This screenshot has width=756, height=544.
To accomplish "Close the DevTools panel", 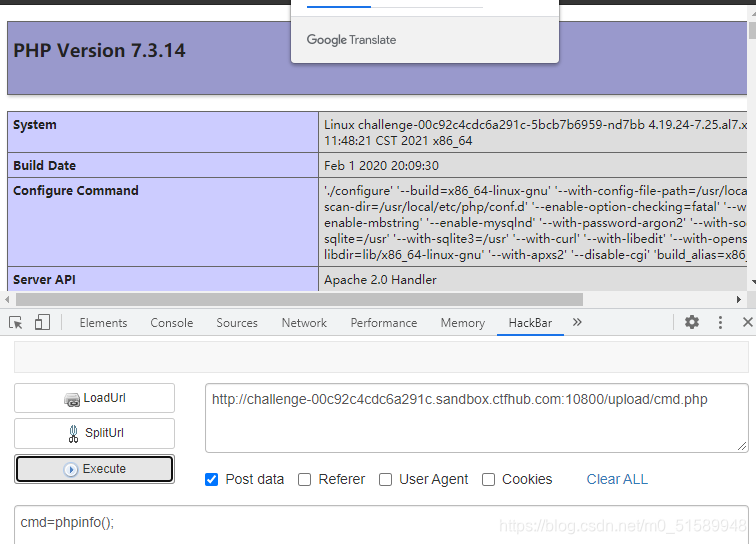I will coord(747,322).
